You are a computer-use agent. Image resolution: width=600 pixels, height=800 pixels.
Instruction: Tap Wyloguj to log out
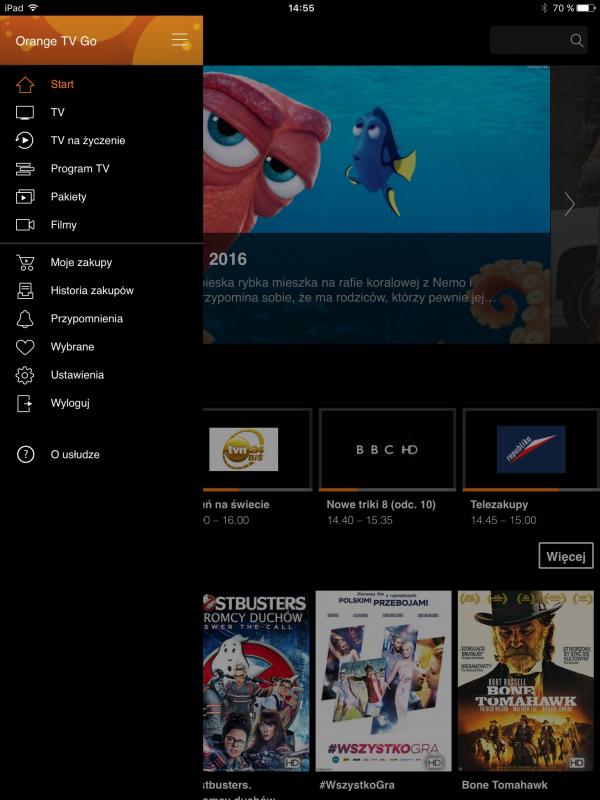coord(70,403)
